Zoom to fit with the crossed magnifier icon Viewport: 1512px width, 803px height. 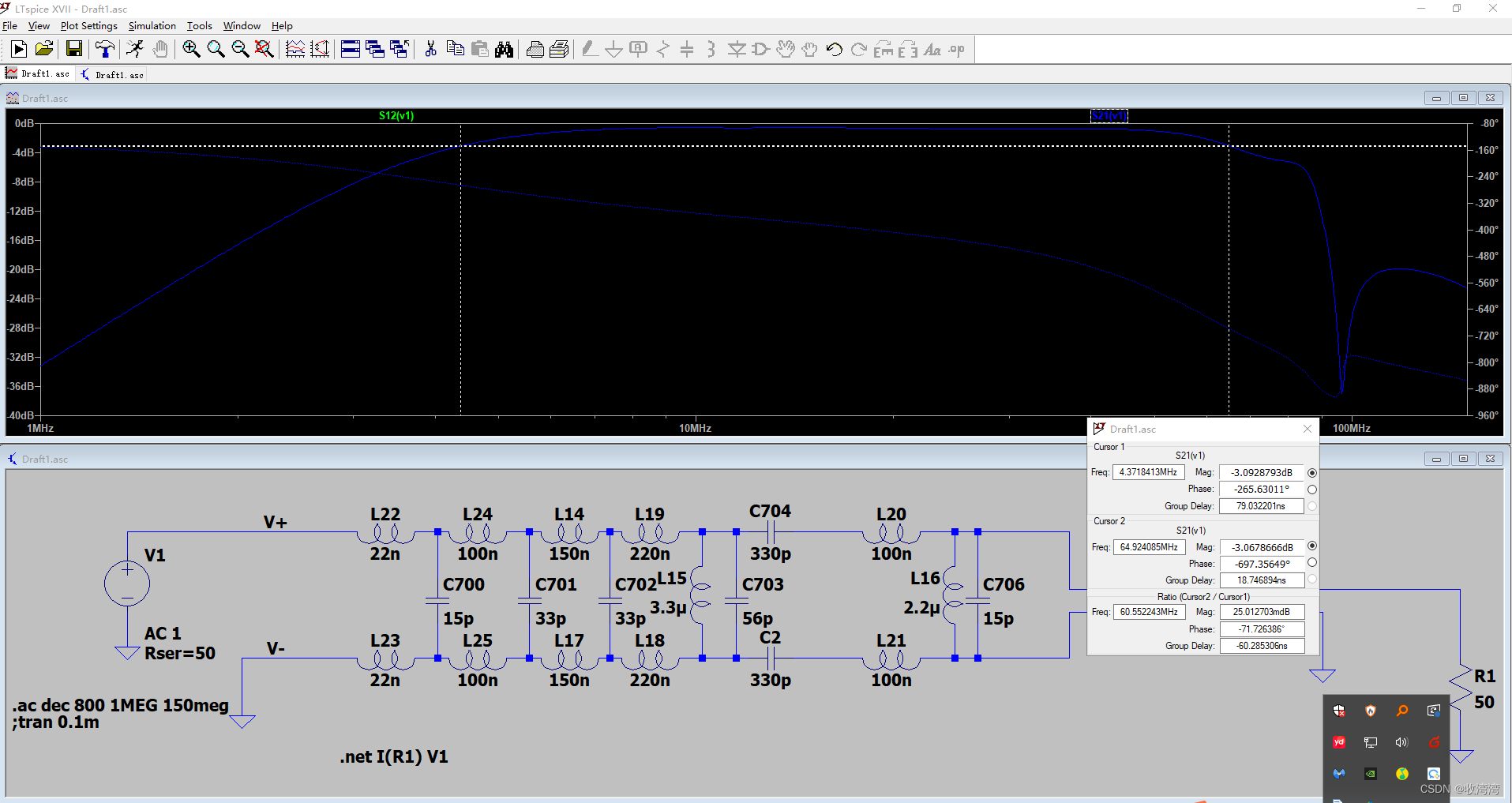(265, 49)
